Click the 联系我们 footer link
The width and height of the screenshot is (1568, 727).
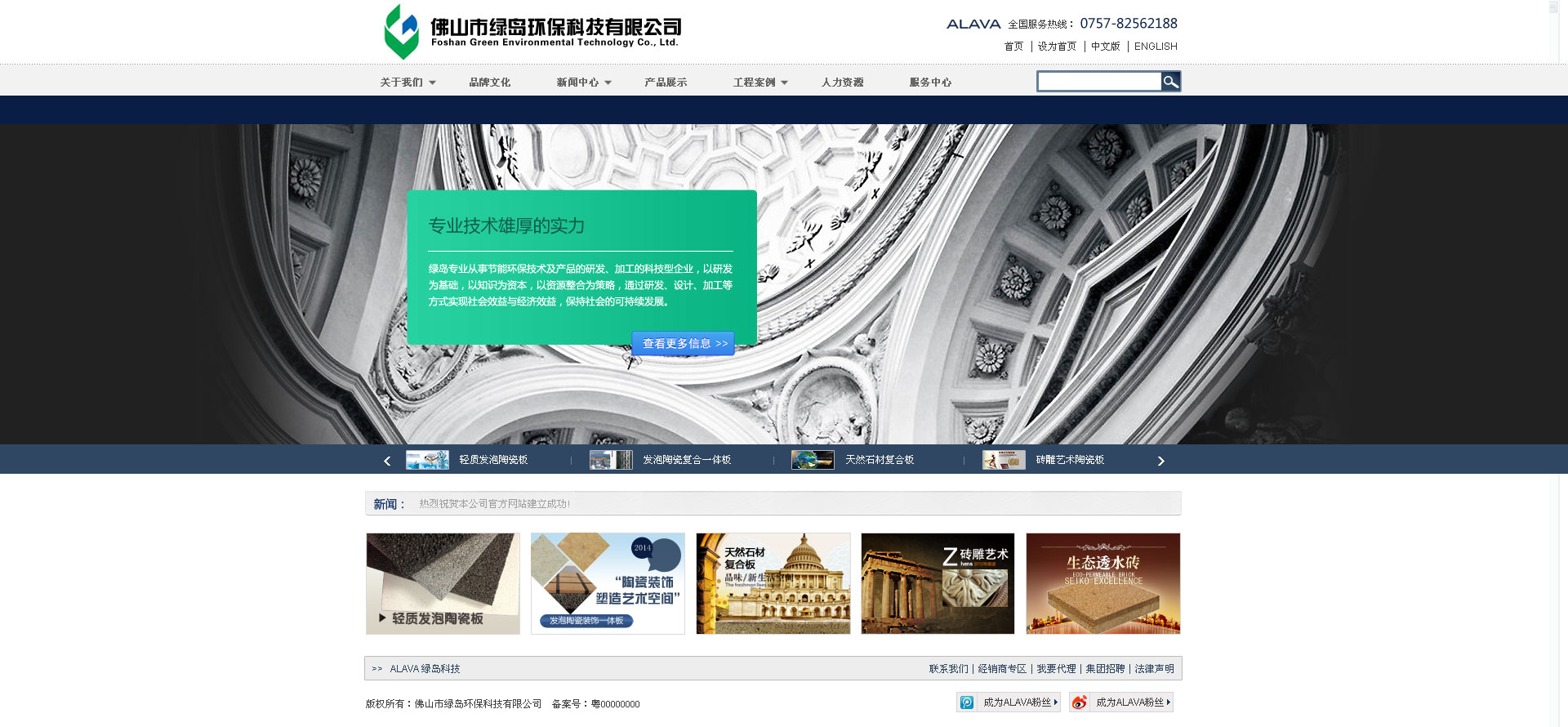pyautogui.click(x=948, y=669)
